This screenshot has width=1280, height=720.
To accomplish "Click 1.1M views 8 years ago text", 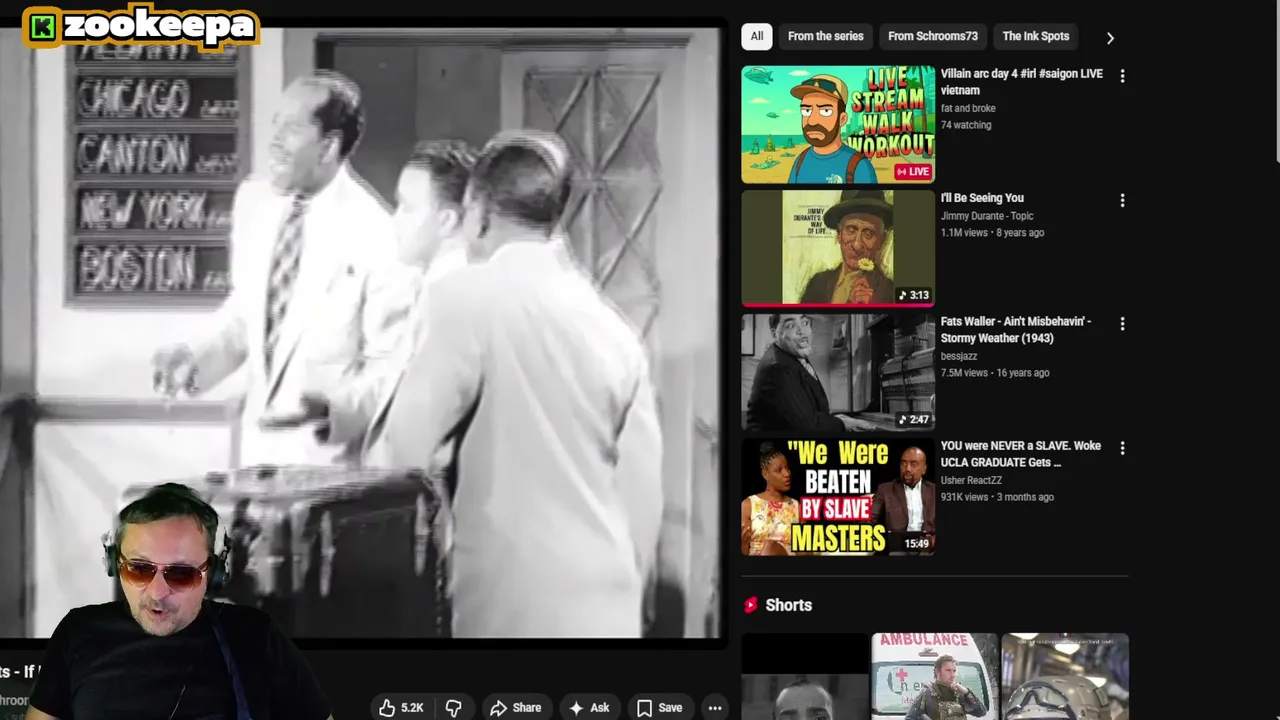I will point(992,233).
